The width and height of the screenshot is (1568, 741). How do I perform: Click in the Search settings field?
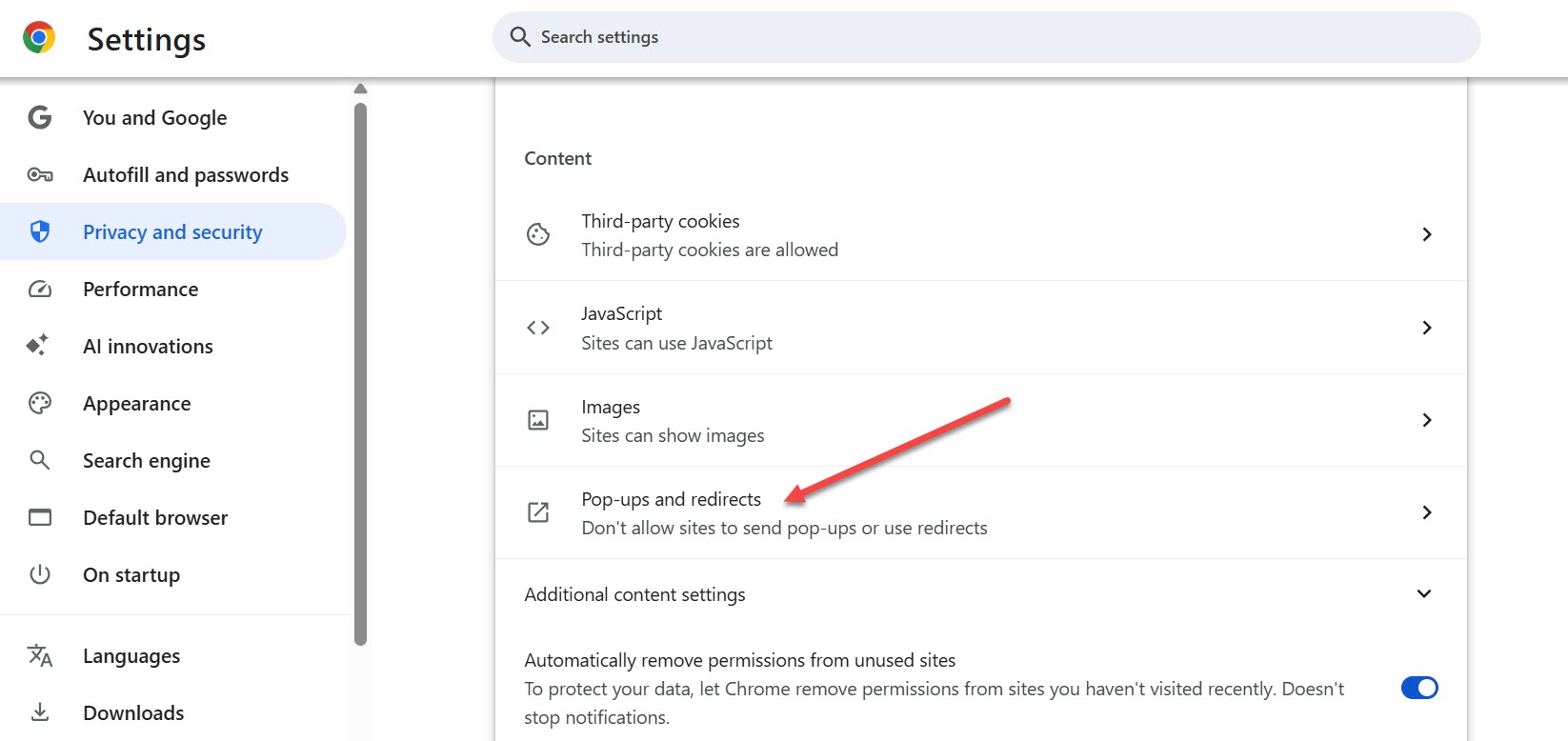tap(986, 37)
